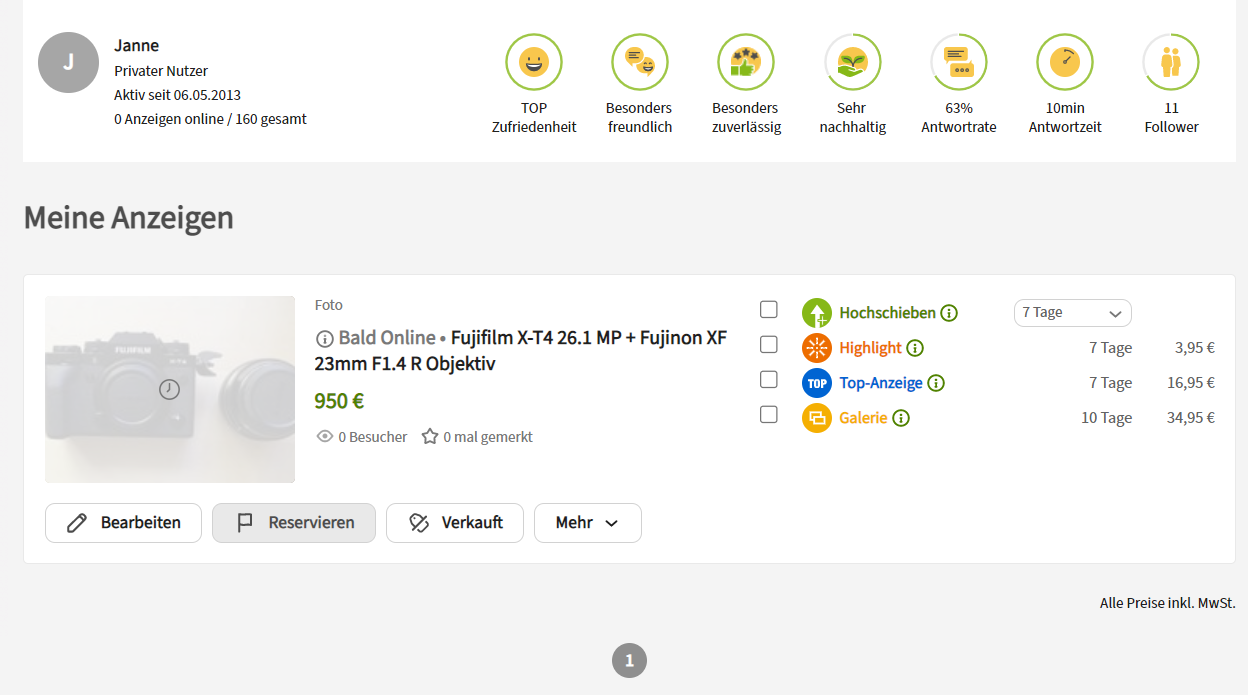Click the info icon next to Hochschieben

[x=949, y=313]
